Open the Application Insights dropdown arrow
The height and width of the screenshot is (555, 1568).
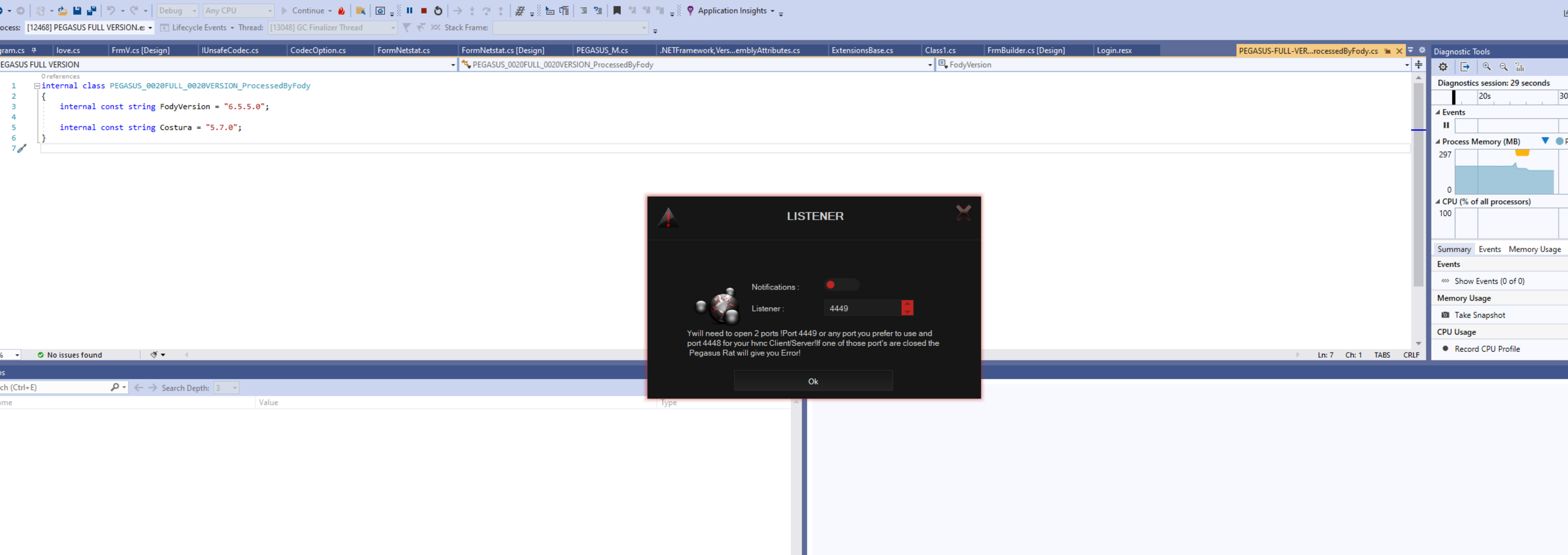click(773, 11)
